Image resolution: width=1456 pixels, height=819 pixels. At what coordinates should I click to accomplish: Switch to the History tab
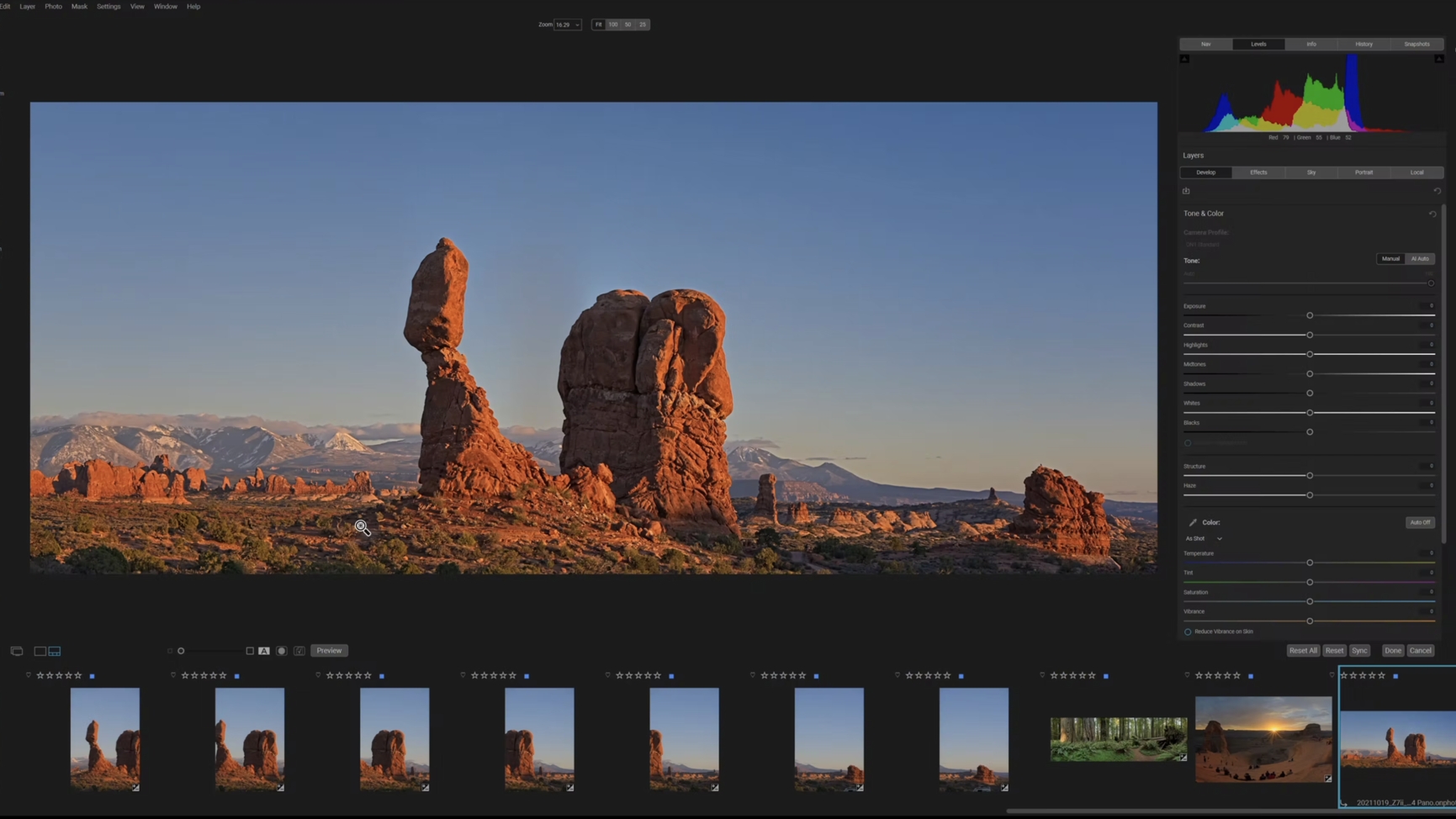1363,44
